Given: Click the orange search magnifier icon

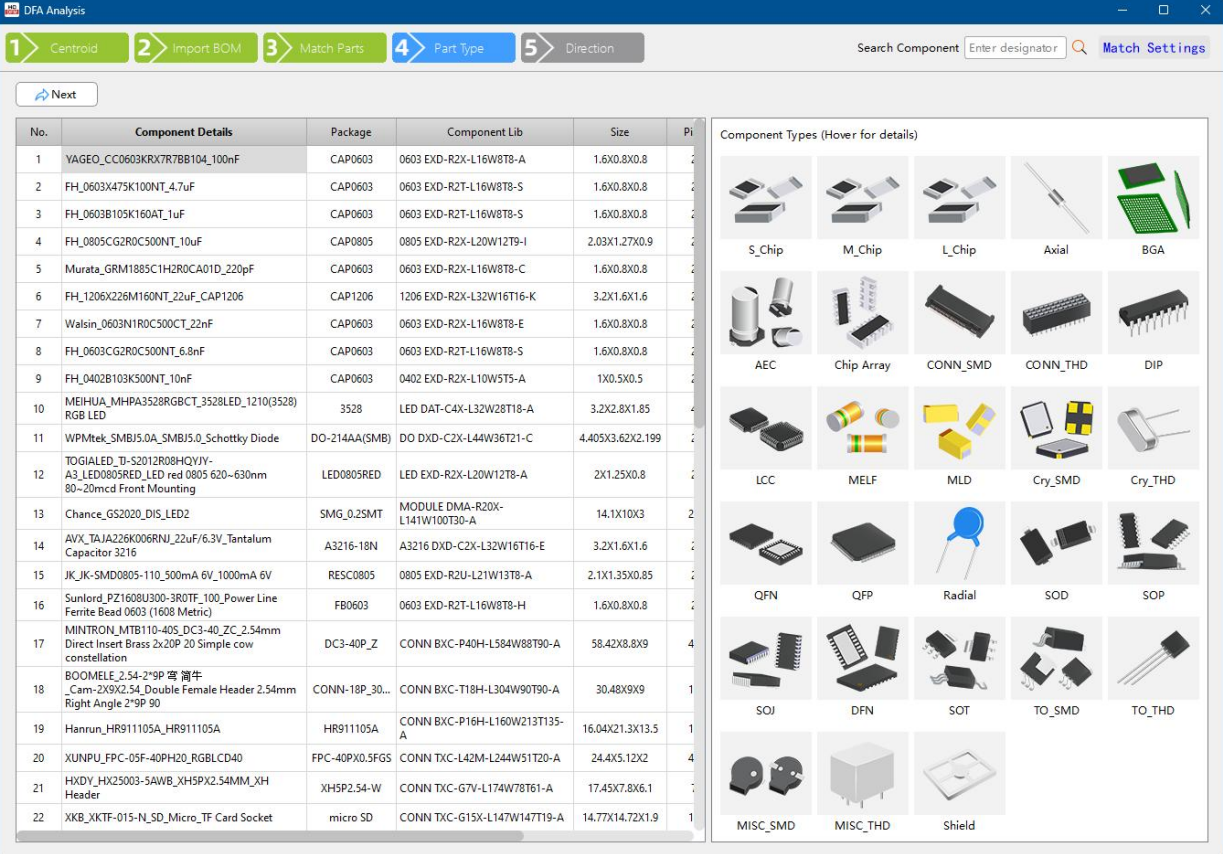Looking at the screenshot, I should point(1079,48).
